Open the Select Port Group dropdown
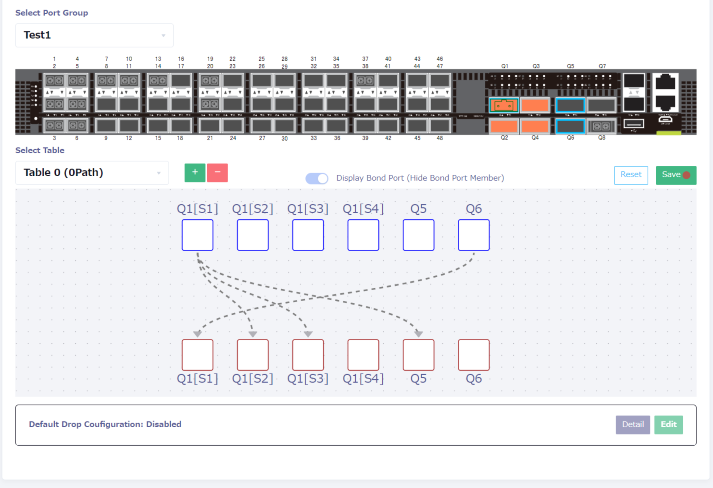Screen dimensions: 713x488 click(95, 35)
